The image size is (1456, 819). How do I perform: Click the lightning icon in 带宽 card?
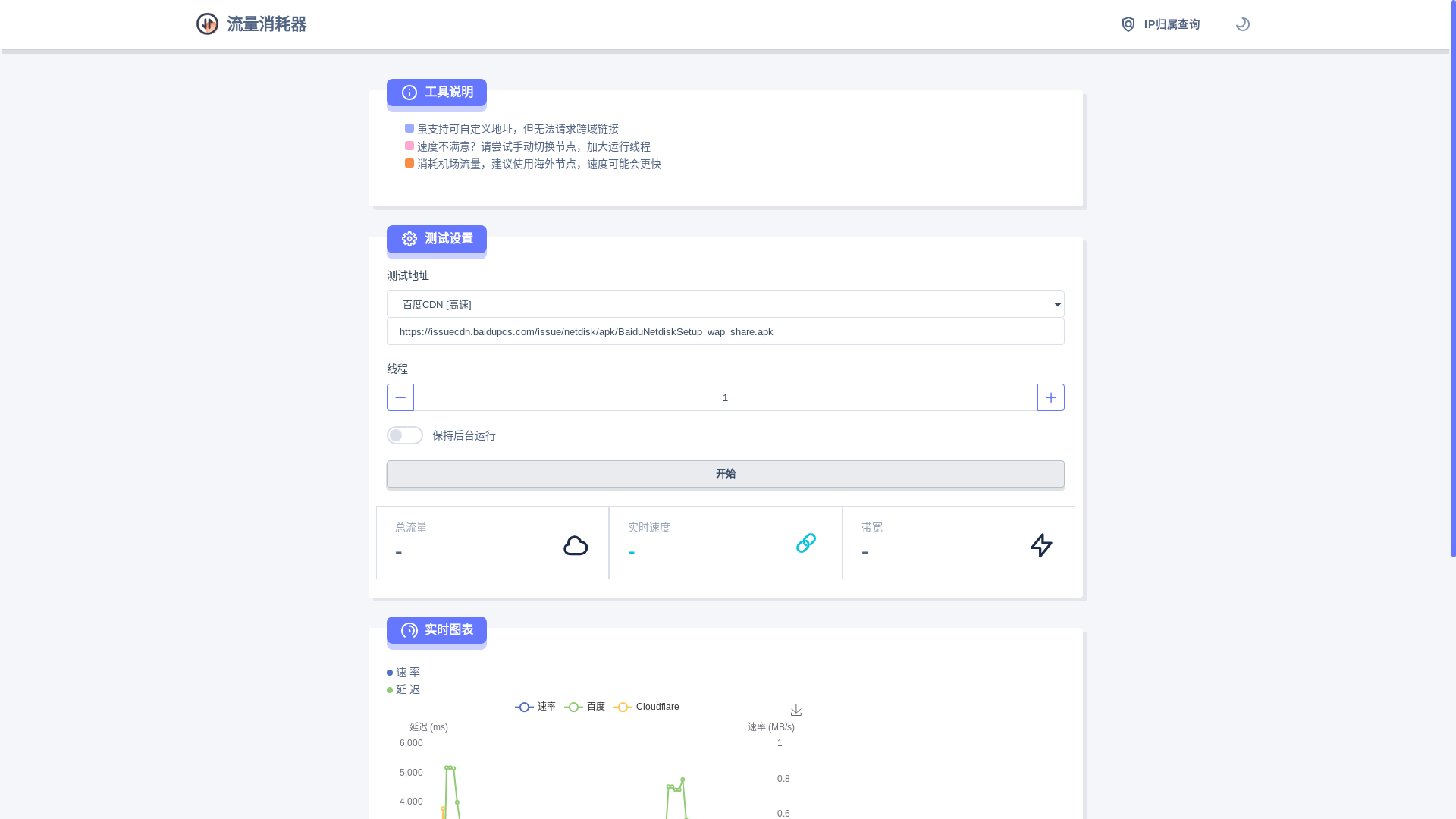tap(1041, 545)
